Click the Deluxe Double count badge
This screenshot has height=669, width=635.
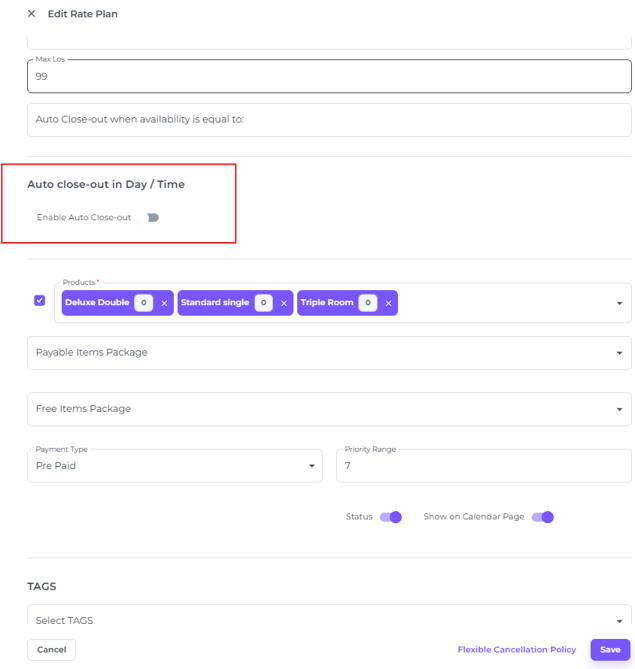144,303
